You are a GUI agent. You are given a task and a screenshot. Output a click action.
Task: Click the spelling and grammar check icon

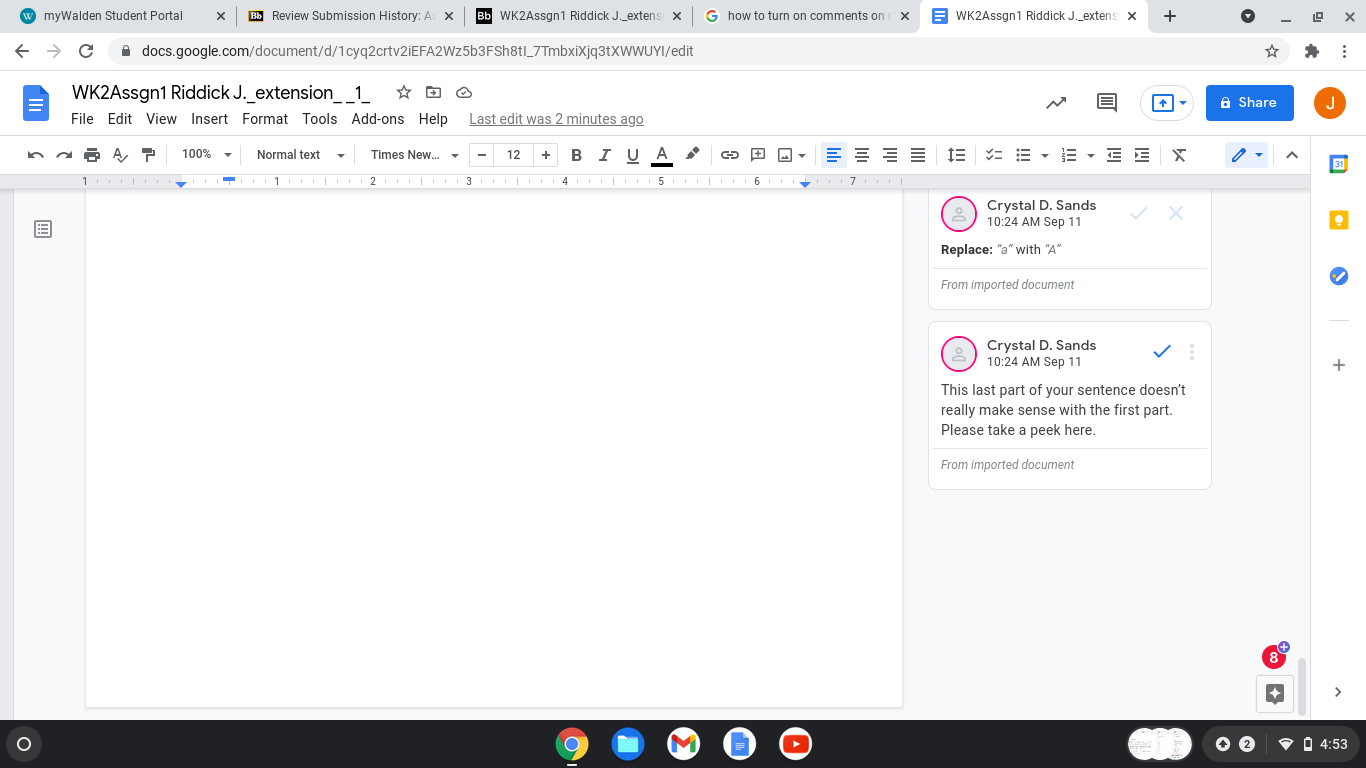pos(120,155)
